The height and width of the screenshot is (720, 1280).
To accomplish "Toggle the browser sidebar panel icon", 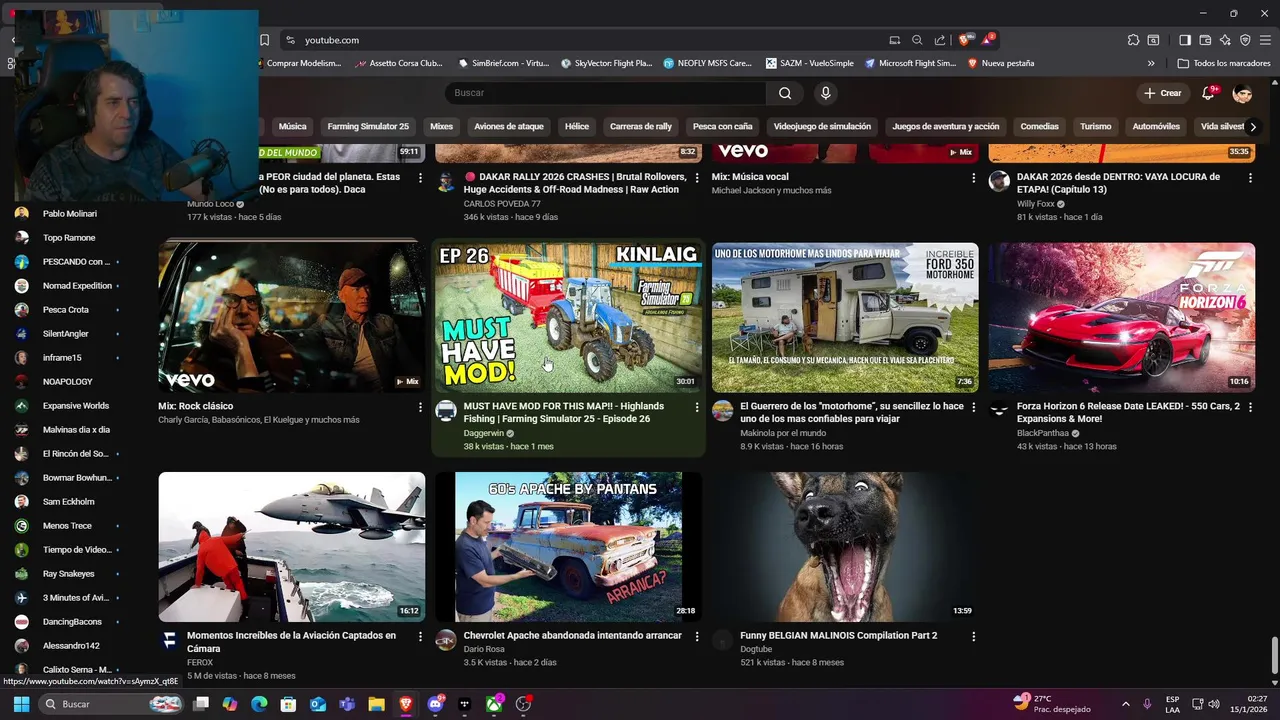I will [1185, 40].
